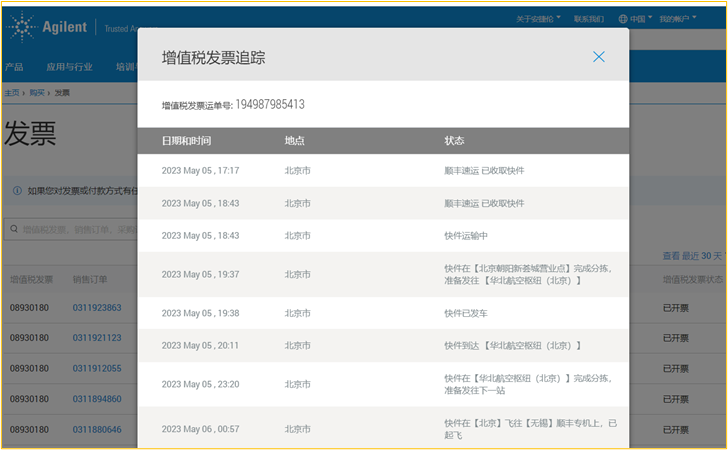Screen dimensions: 728x450
Task: Click the 联系我们 link
Action: [x=590, y=19]
